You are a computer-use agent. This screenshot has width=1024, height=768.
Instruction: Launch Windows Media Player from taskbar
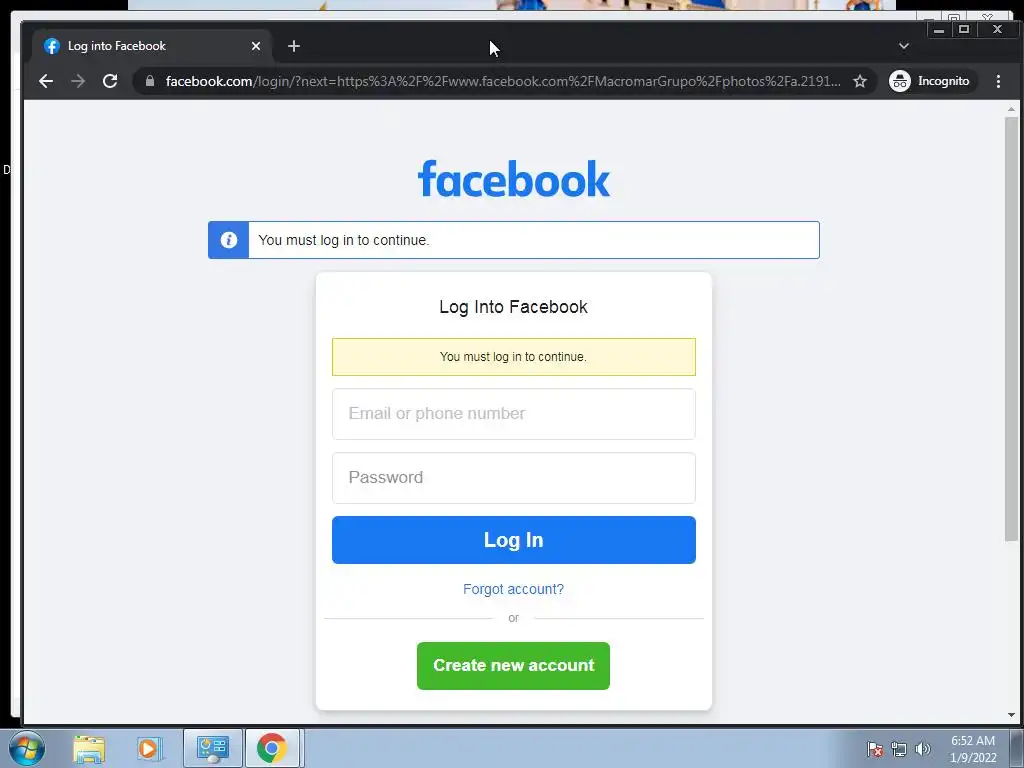[x=148, y=749]
